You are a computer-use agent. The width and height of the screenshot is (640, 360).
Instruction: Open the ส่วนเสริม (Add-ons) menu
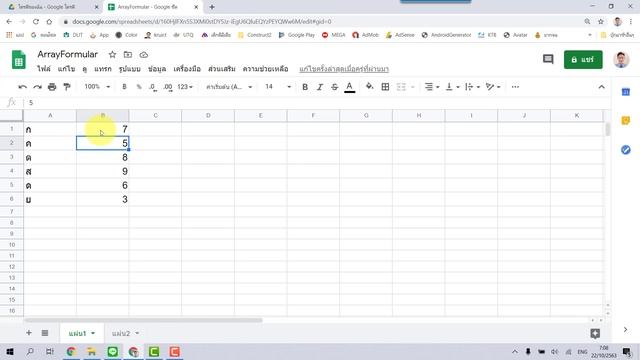click(222, 69)
